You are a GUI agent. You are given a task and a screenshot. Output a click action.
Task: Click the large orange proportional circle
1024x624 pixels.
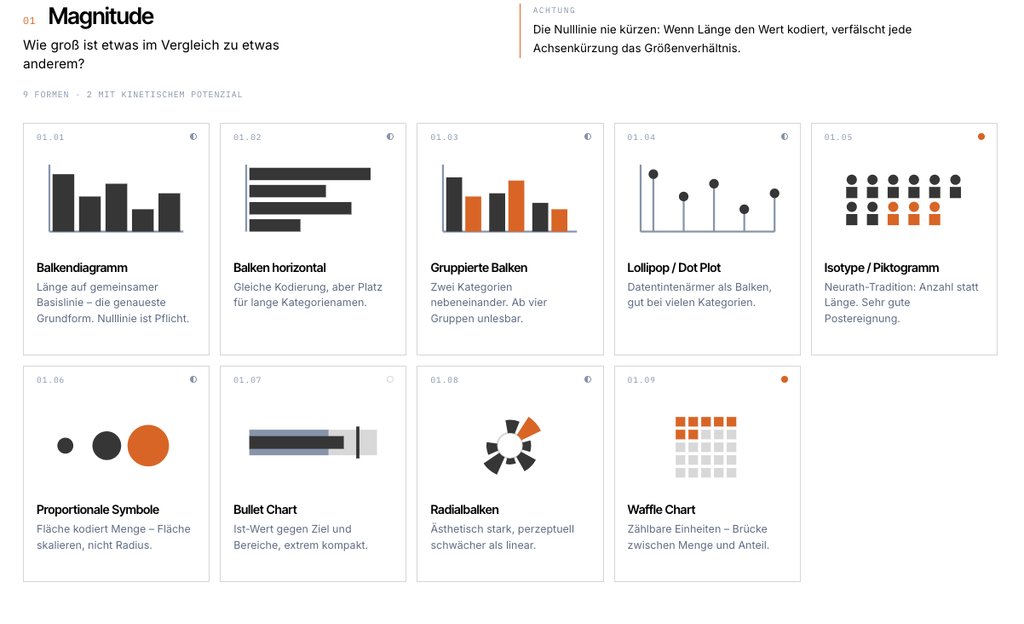coord(148,446)
